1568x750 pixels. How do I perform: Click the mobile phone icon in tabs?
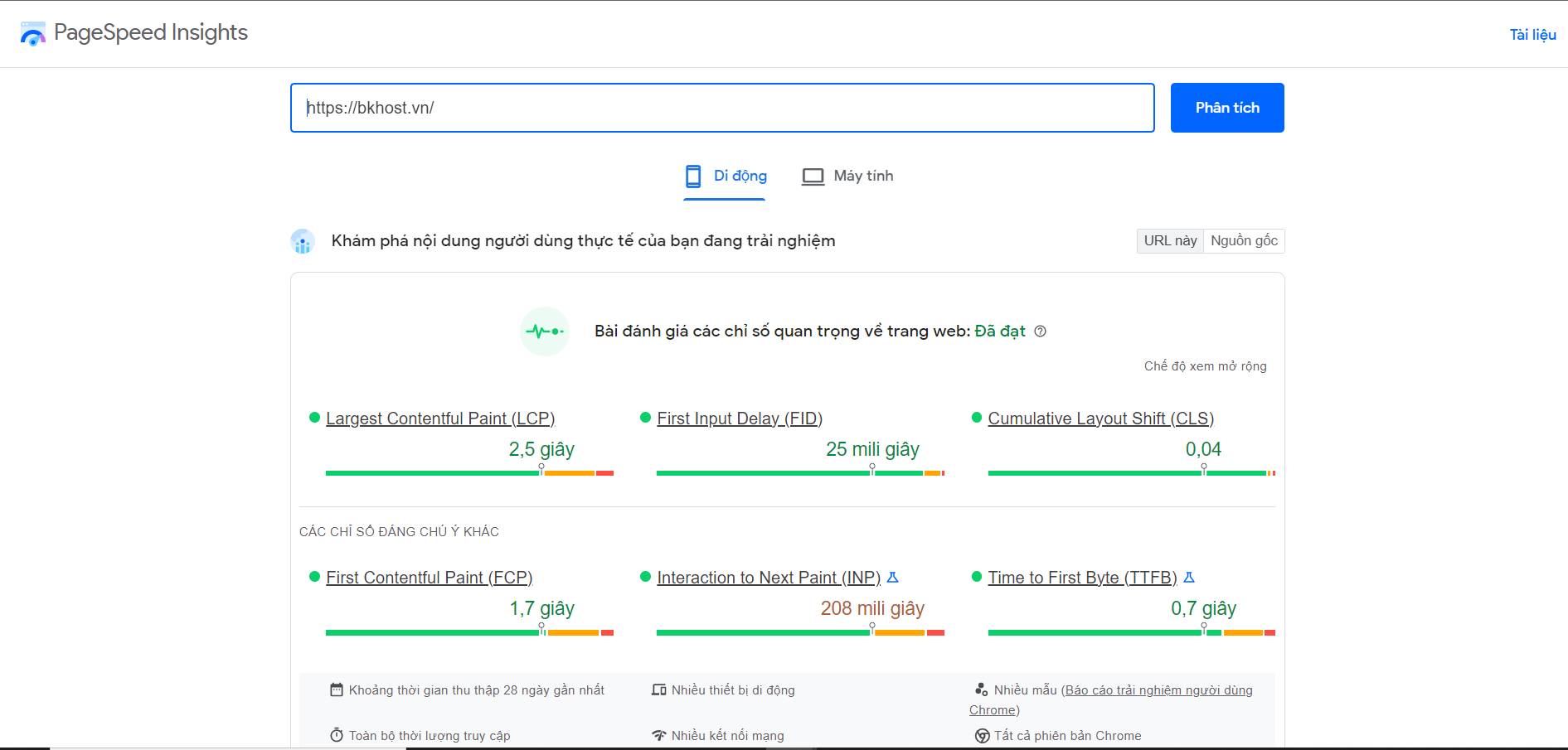coord(693,176)
